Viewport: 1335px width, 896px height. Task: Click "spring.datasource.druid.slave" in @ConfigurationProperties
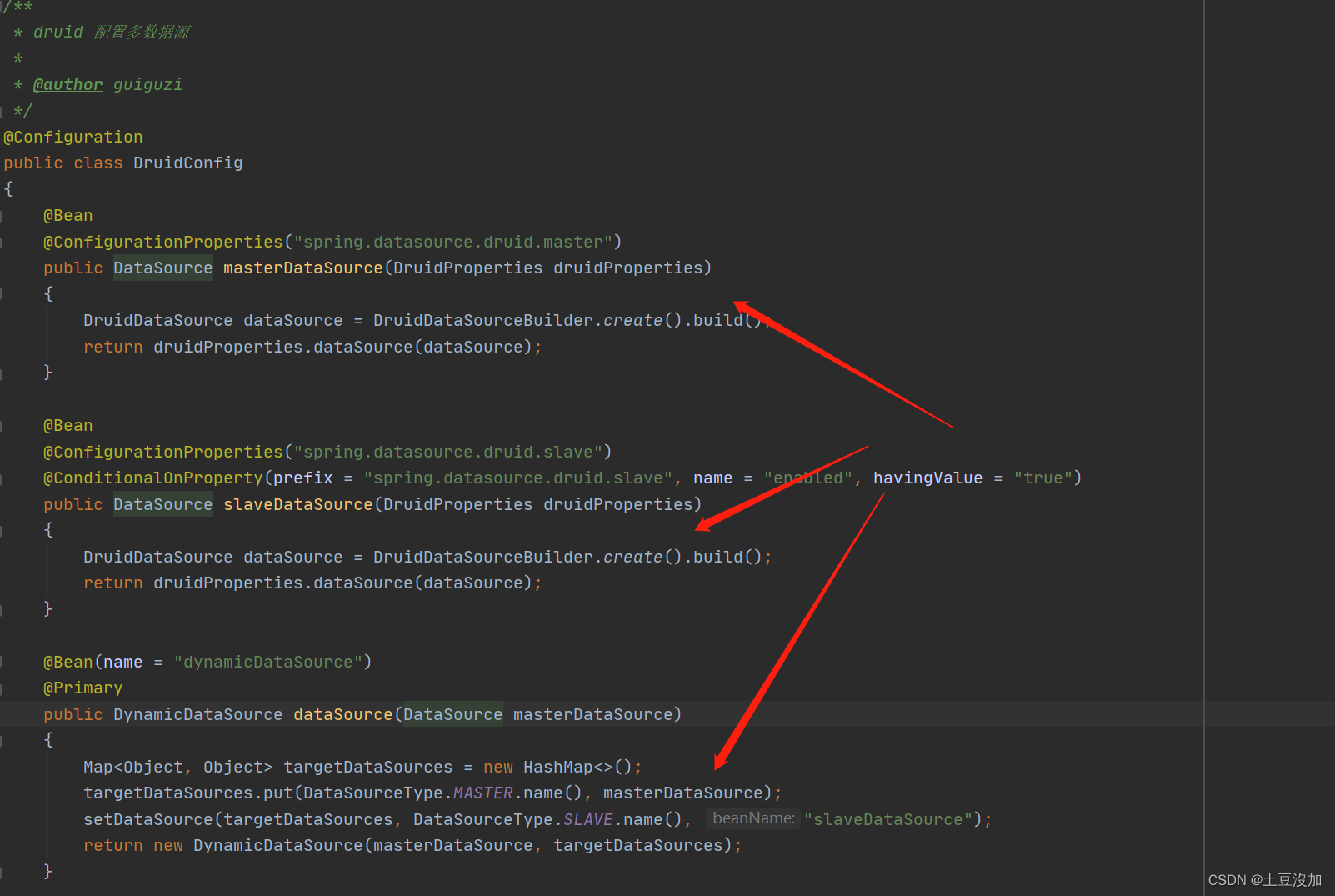(448, 452)
